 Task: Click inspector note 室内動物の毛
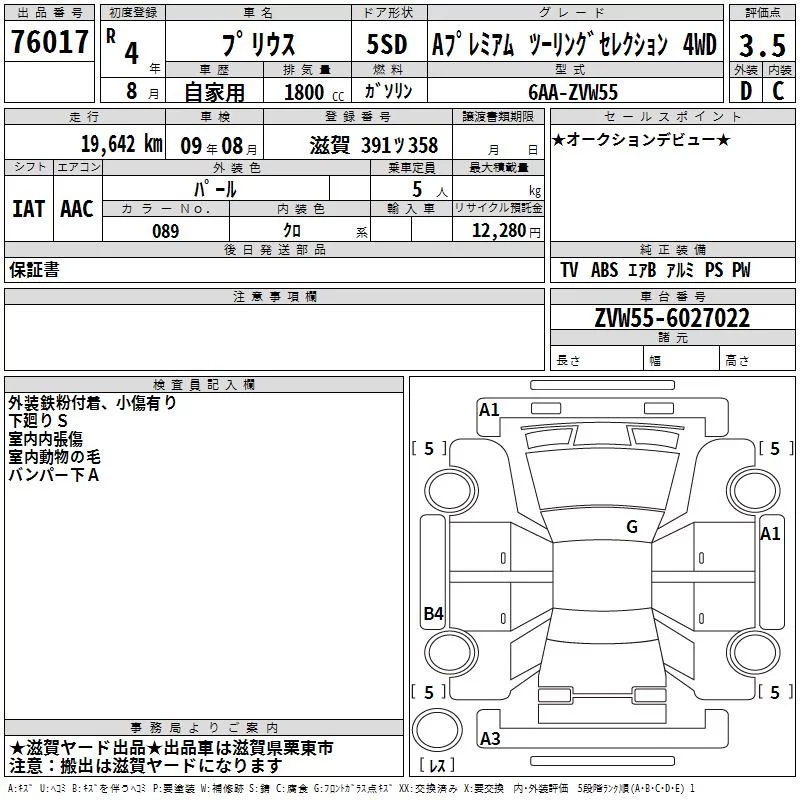pos(54,457)
